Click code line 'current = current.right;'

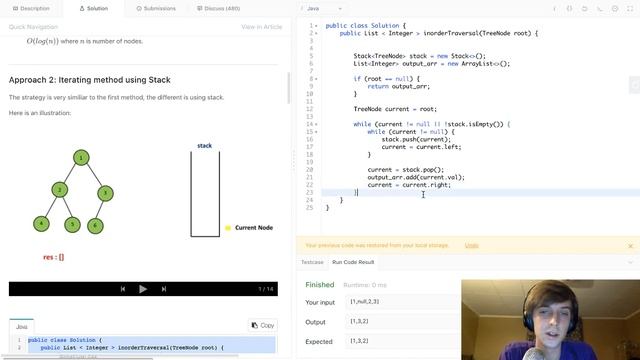pos(409,185)
